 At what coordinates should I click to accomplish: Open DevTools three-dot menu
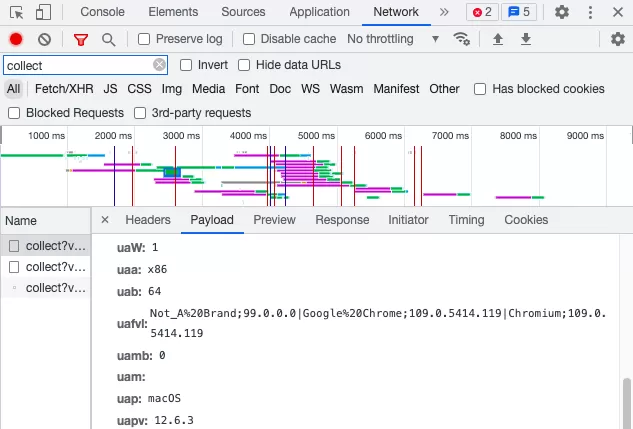point(590,12)
